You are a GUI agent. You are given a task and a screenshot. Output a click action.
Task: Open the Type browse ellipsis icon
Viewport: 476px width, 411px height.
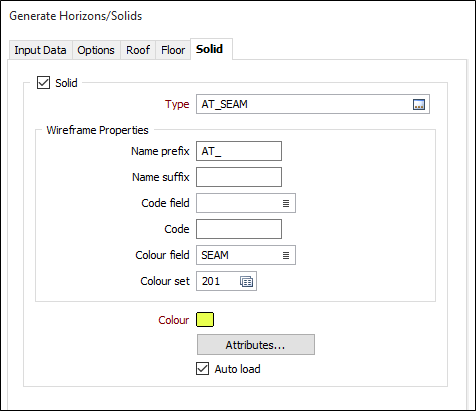(419, 105)
